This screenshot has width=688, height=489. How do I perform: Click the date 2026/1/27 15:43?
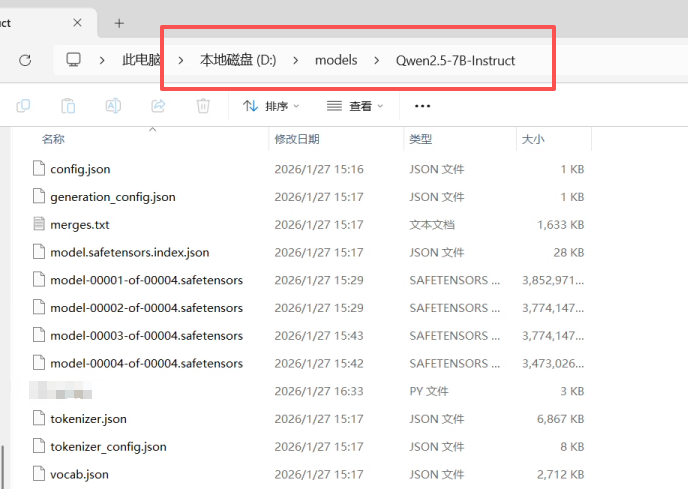[319, 336]
